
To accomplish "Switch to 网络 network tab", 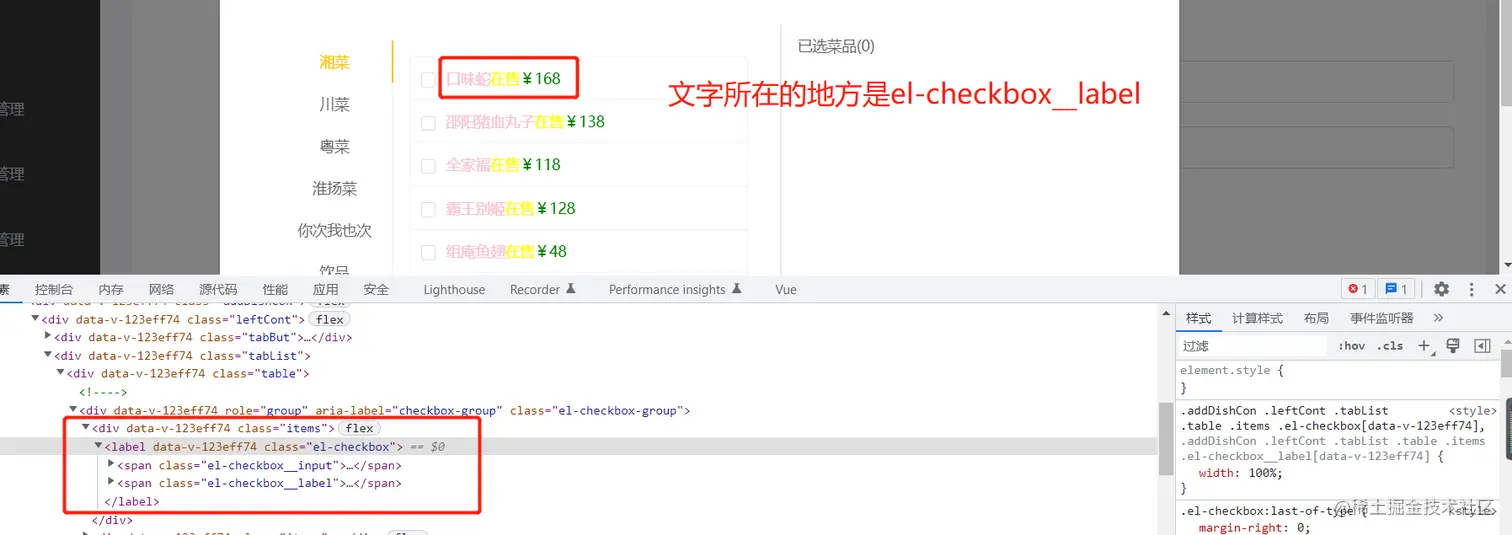I will (x=161, y=289).
